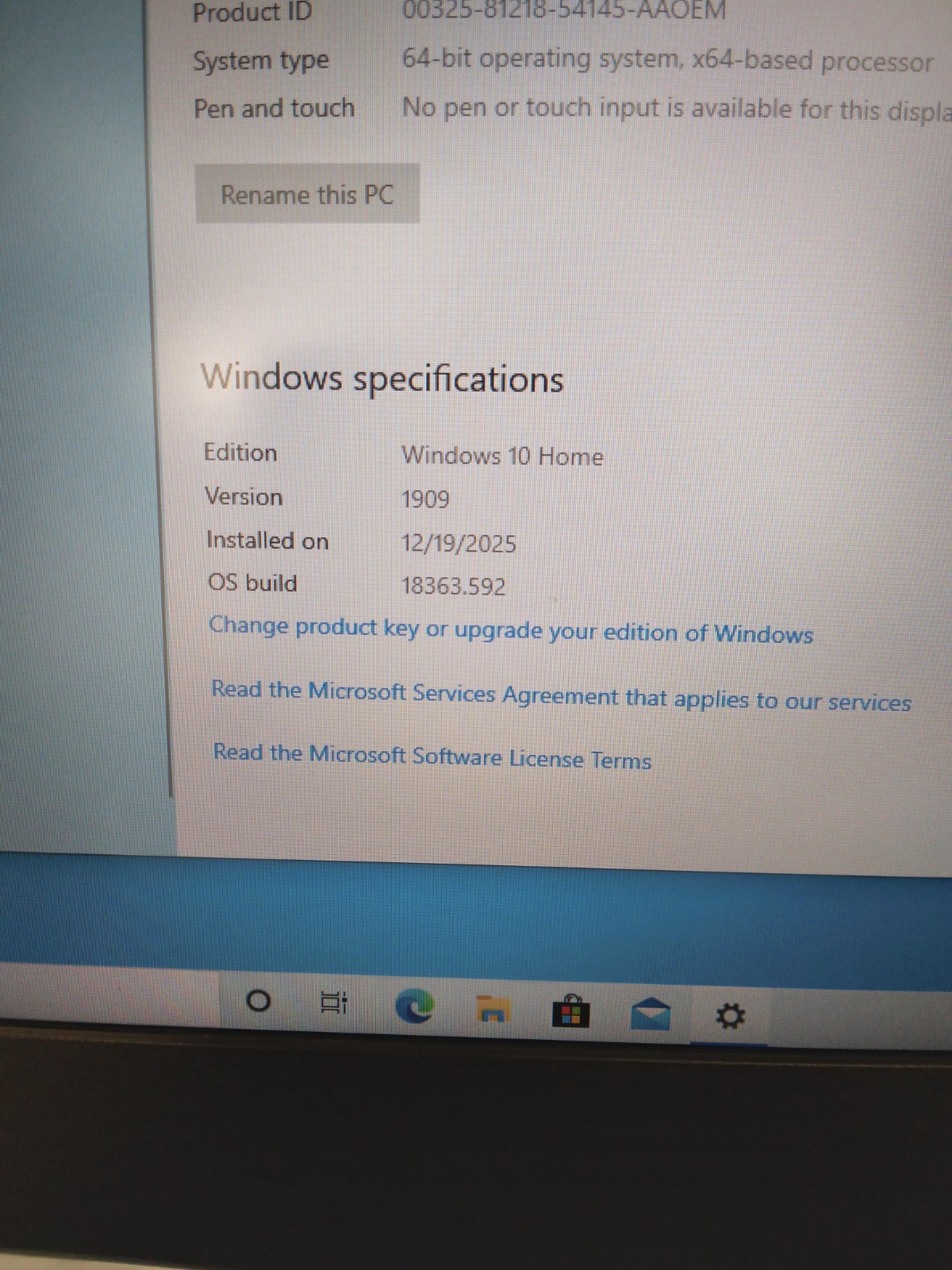This screenshot has height=1270, width=952.
Task: Open Change product key or upgrade edition link
Action: (511, 629)
